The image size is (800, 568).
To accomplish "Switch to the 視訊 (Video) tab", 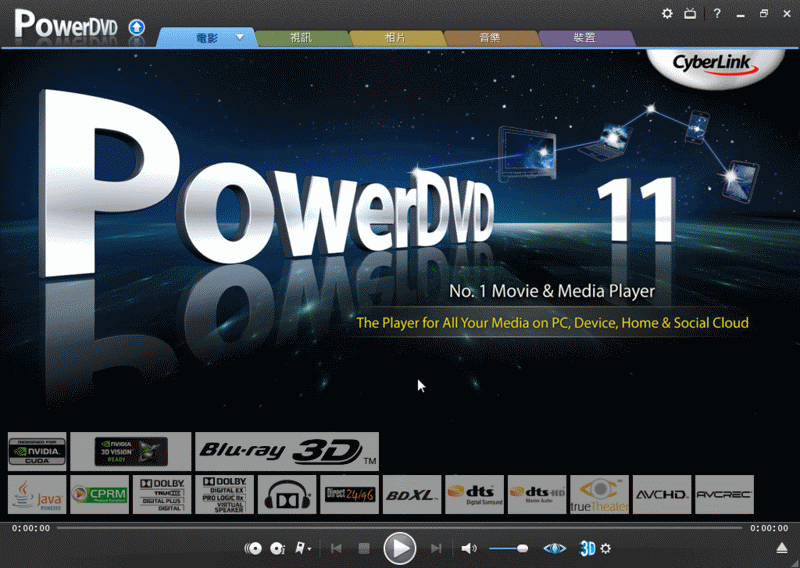I will point(301,38).
